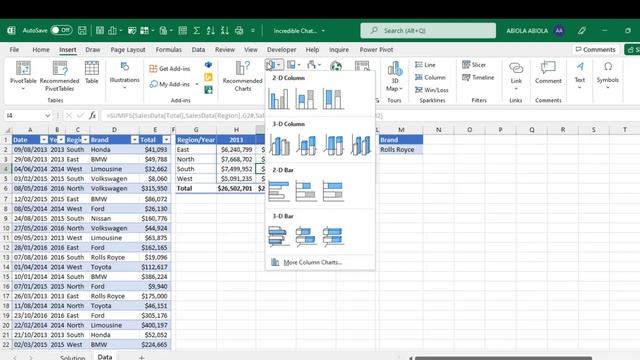Click the pen icon in title bar
Viewport: 640px width, 360px height.
point(582,31)
